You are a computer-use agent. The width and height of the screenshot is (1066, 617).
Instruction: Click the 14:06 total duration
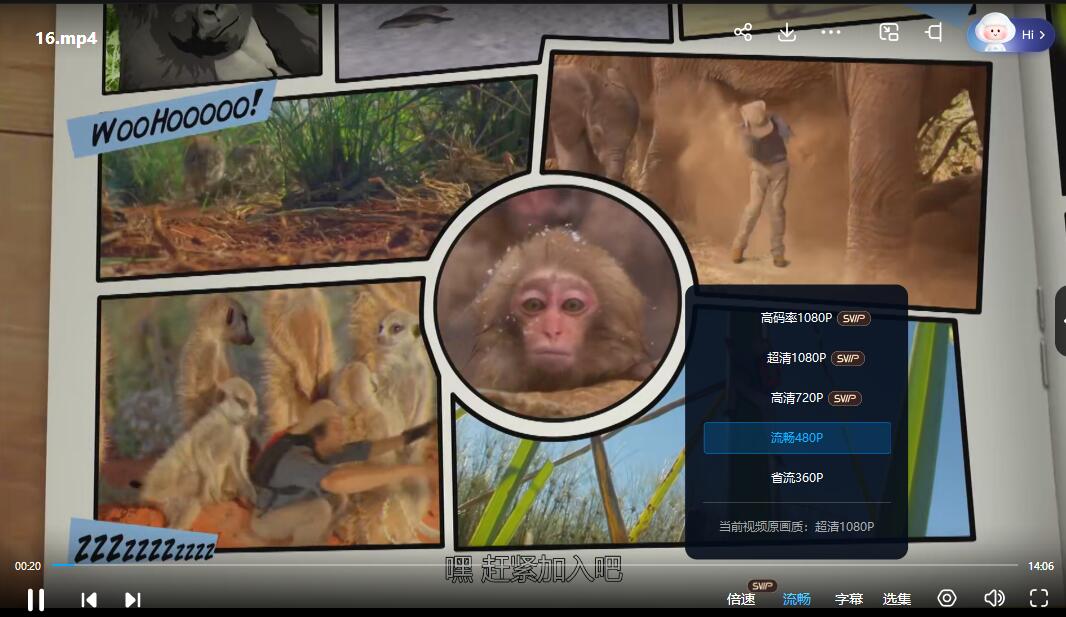click(1041, 566)
